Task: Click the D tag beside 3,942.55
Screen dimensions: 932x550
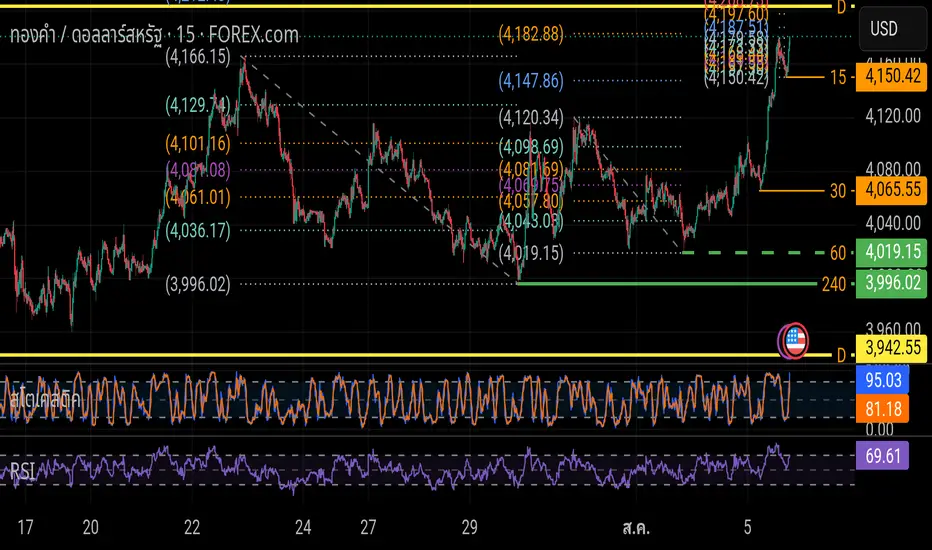Action: 841,356
